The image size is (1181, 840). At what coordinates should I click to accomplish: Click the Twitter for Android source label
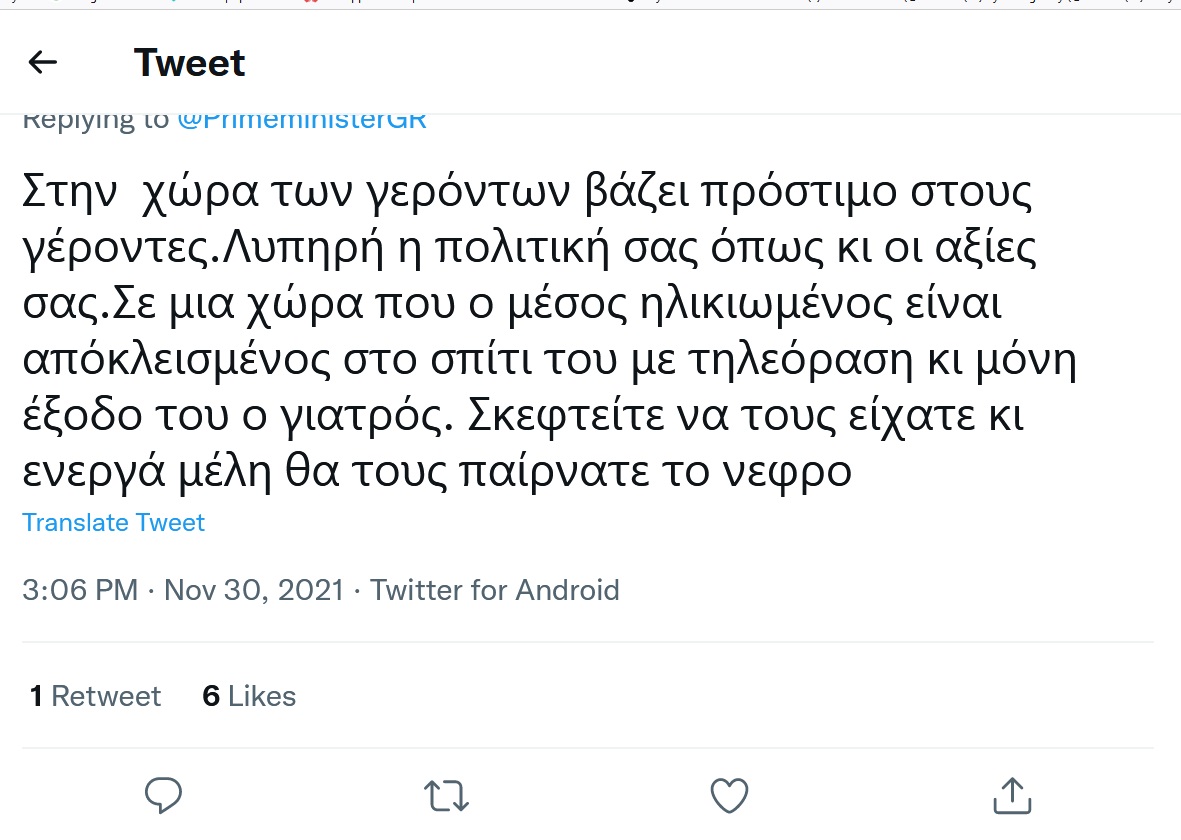point(495,590)
